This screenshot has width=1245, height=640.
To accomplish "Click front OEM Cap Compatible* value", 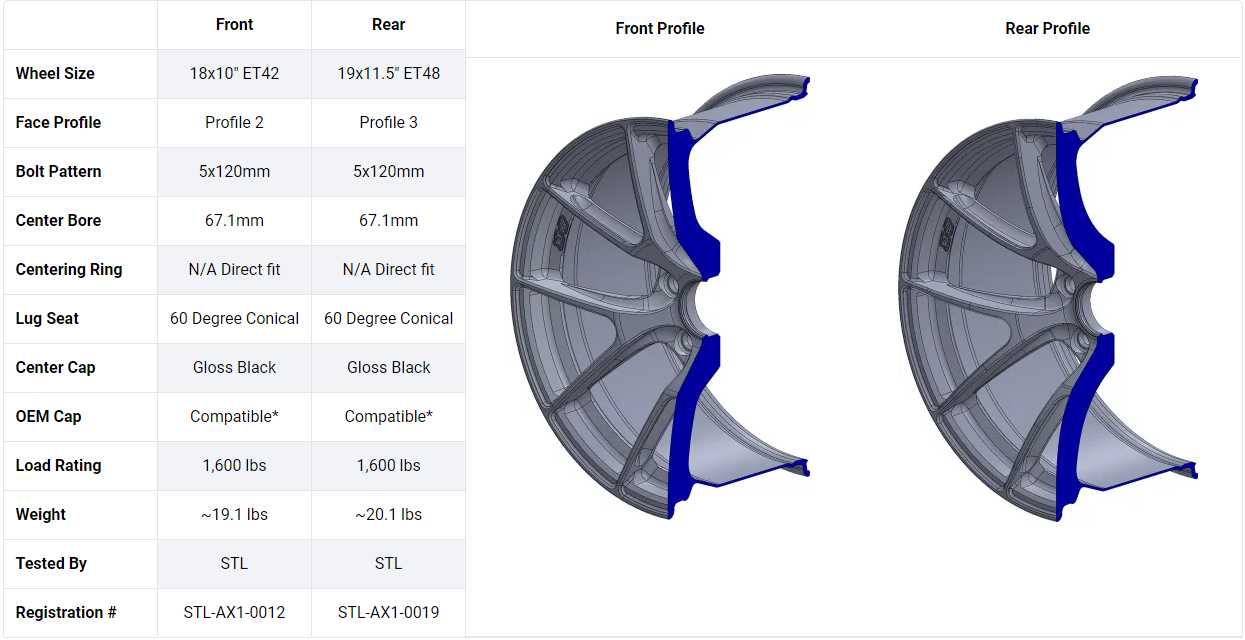I will click(x=234, y=417).
